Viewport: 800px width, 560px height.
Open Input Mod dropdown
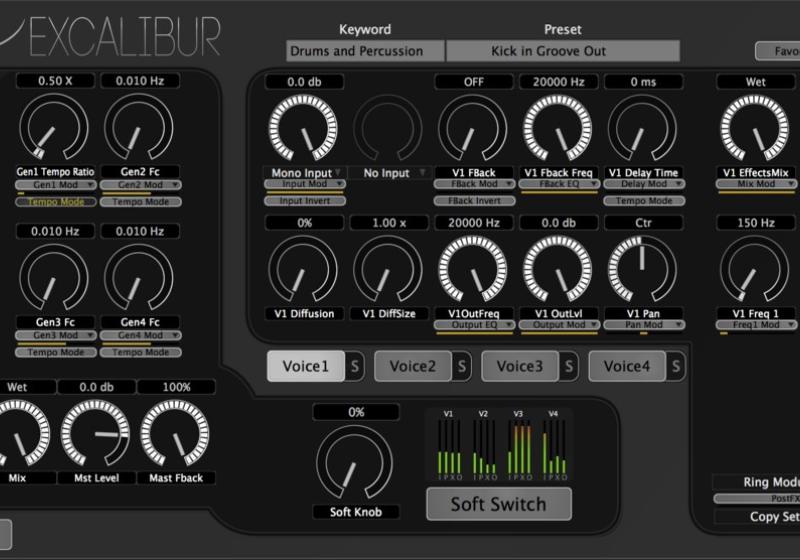pyautogui.click(x=305, y=184)
